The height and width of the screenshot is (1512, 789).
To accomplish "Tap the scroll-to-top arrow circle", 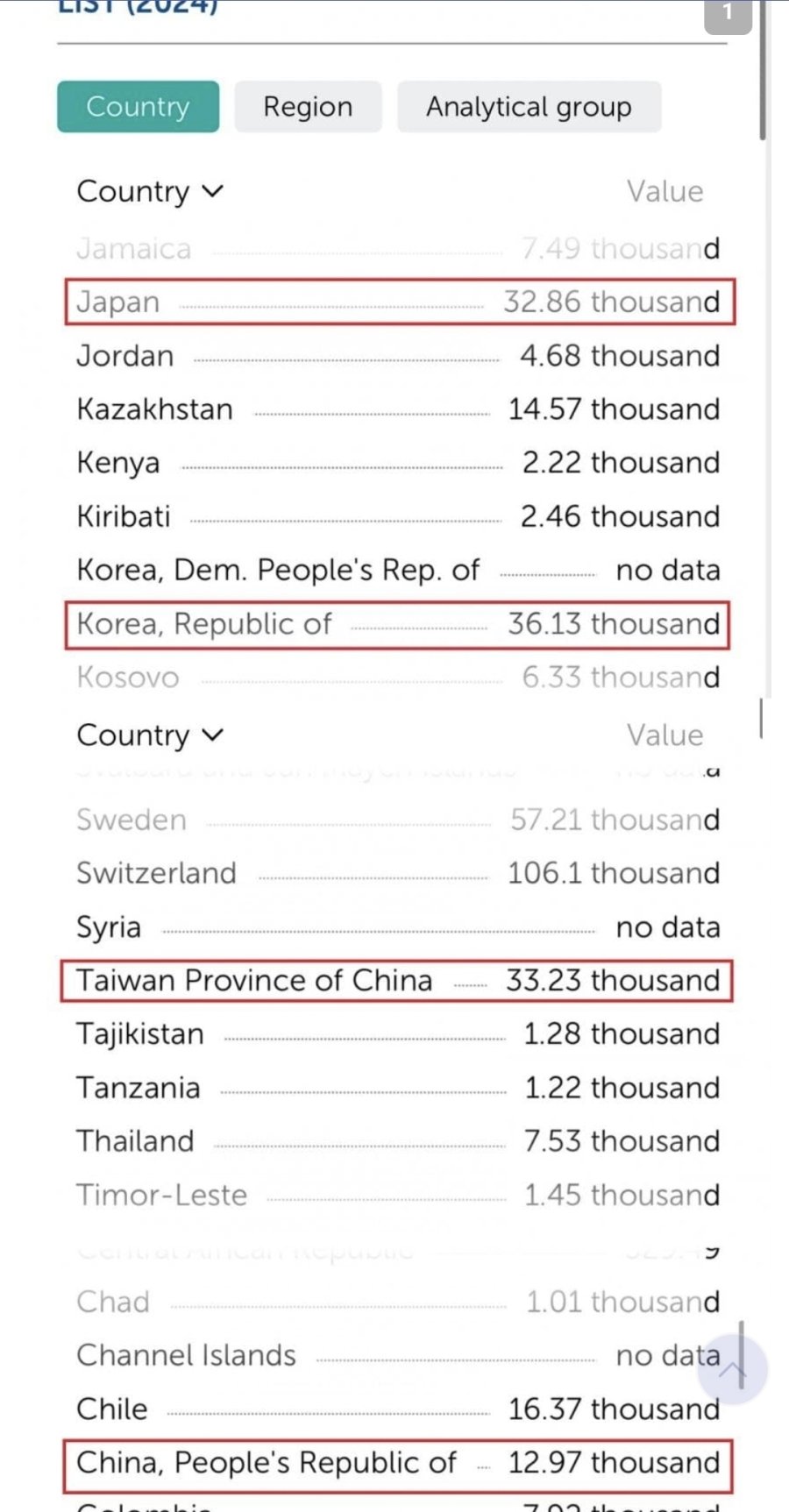I will (732, 1370).
